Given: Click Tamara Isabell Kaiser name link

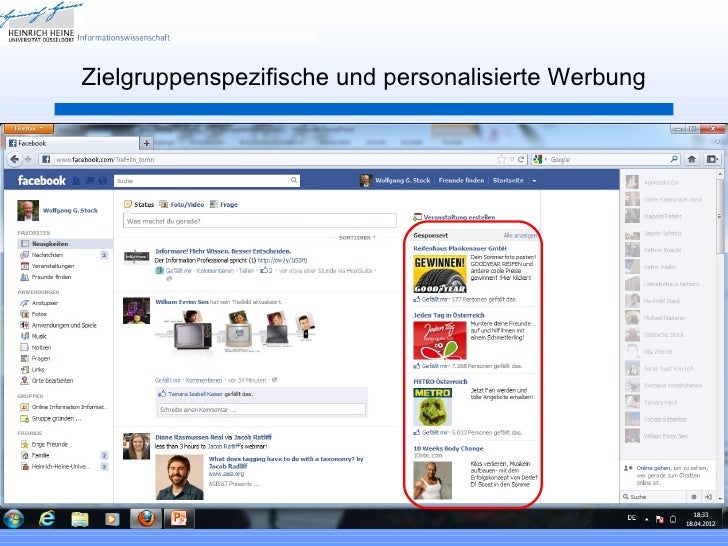Looking at the screenshot, I should click(195, 394).
